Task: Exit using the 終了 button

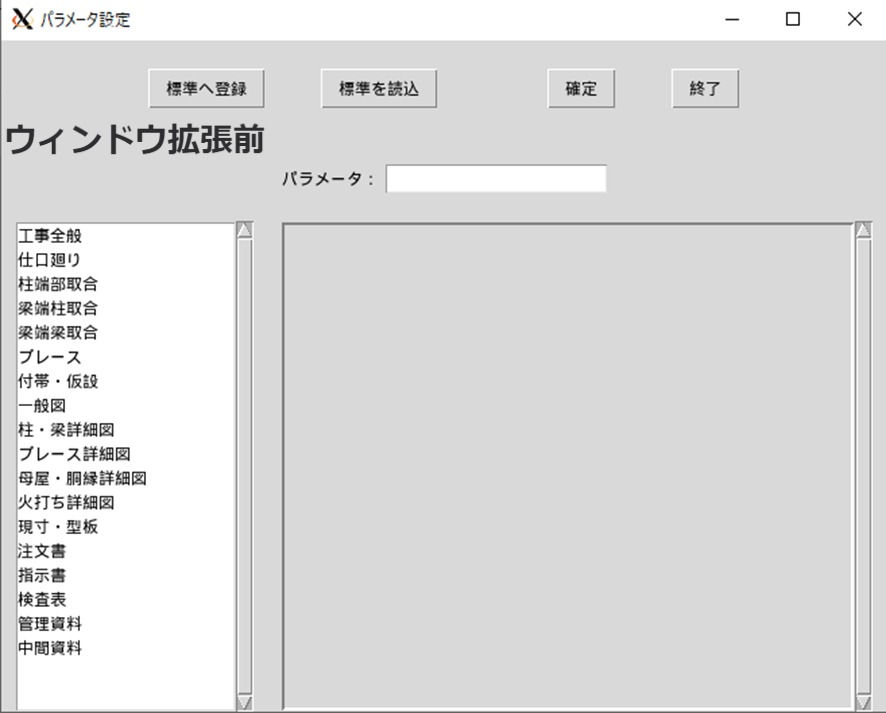Action: (705, 89)
